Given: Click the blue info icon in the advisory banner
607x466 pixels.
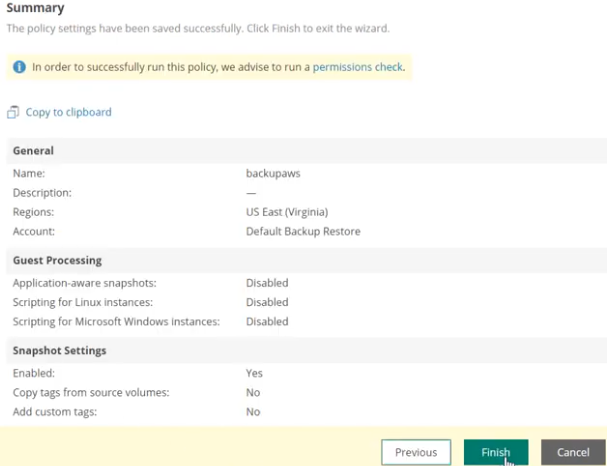Looking at the screenshot, I should tap(19, 67).
